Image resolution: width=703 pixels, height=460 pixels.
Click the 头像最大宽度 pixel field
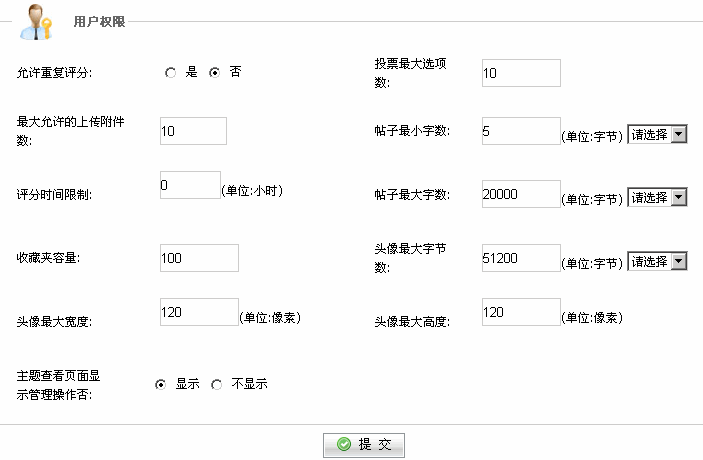point(200,312)
